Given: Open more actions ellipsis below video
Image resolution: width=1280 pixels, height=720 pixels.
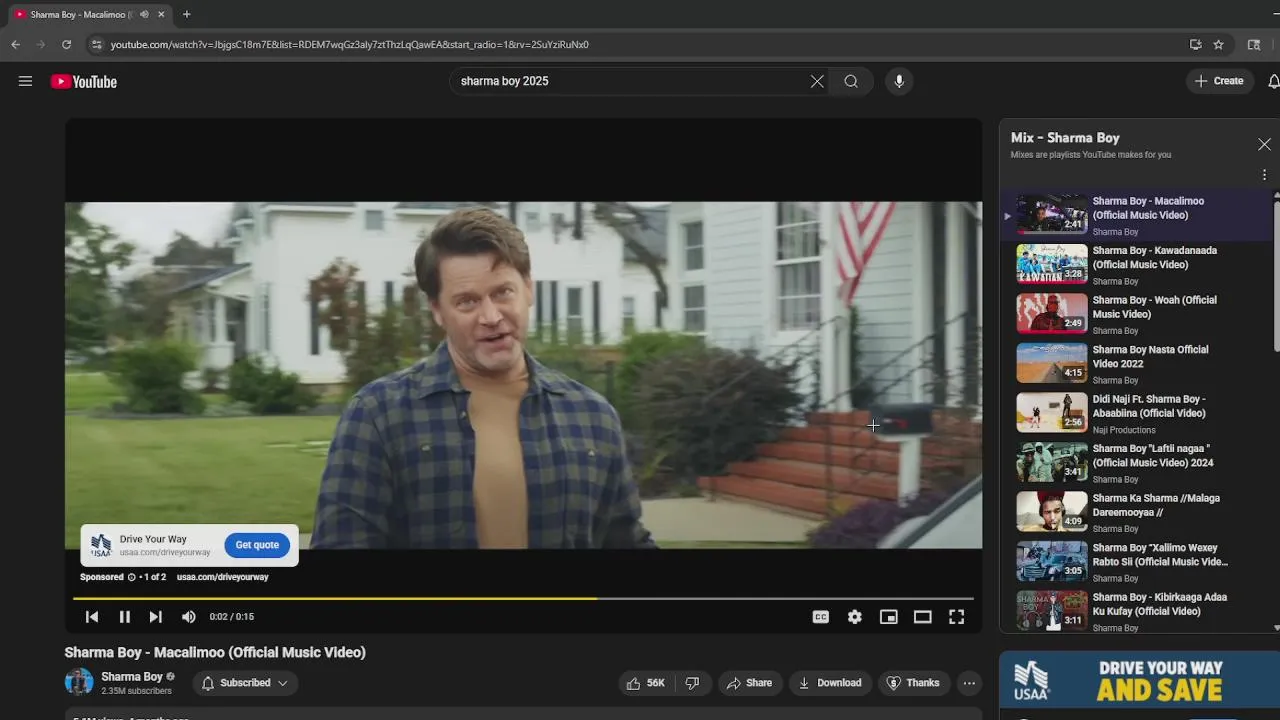Looking at the screenshot, I should click(969, 683).
